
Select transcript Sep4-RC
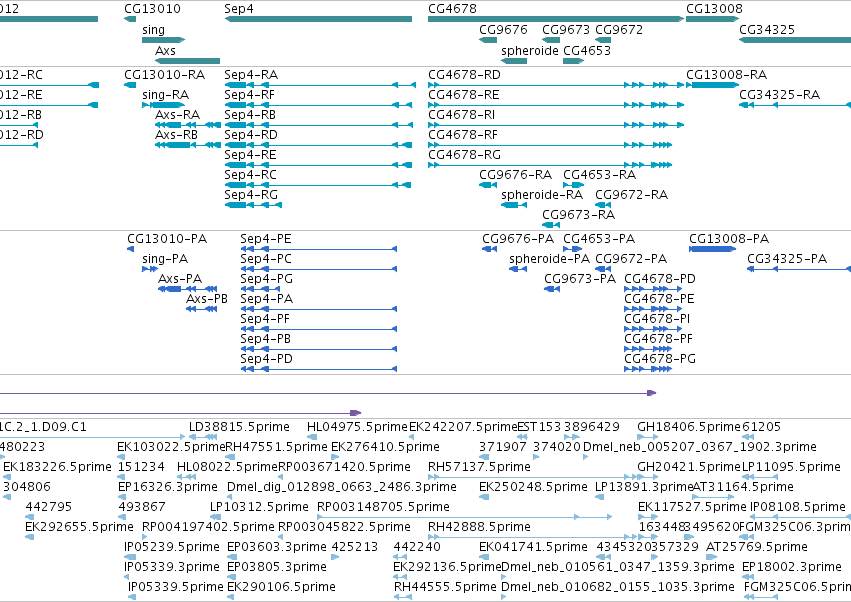tap(318, 185)
